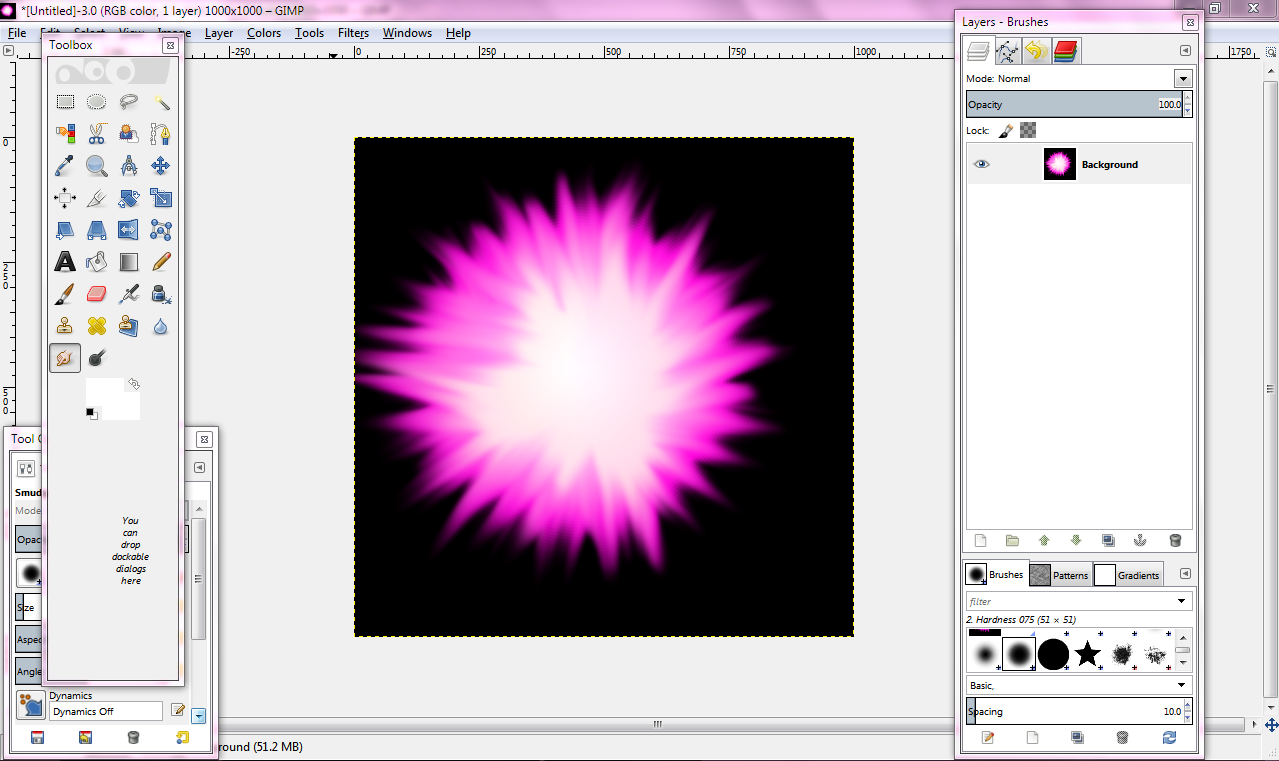Switch to the Gradients tab
The image size is (1279, 761).
tap(1128, 575)
